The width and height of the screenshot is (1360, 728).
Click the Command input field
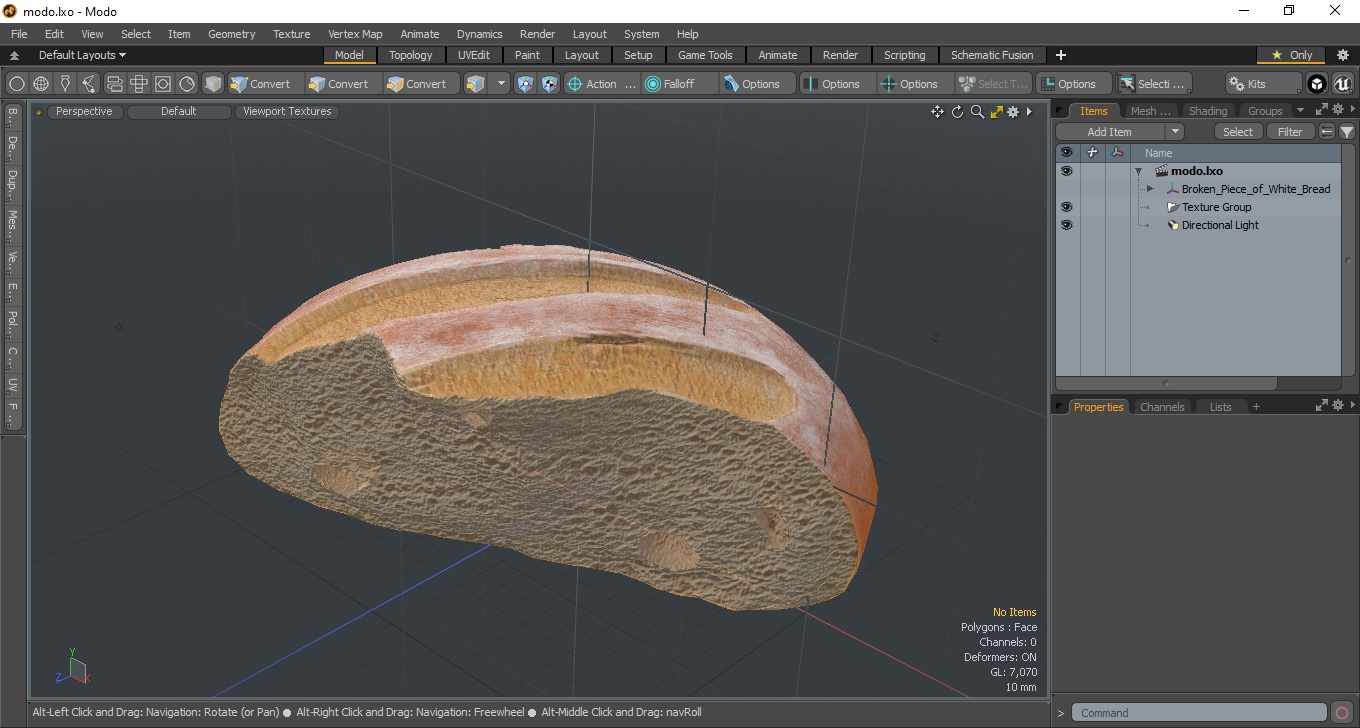tap(1199, 713)
